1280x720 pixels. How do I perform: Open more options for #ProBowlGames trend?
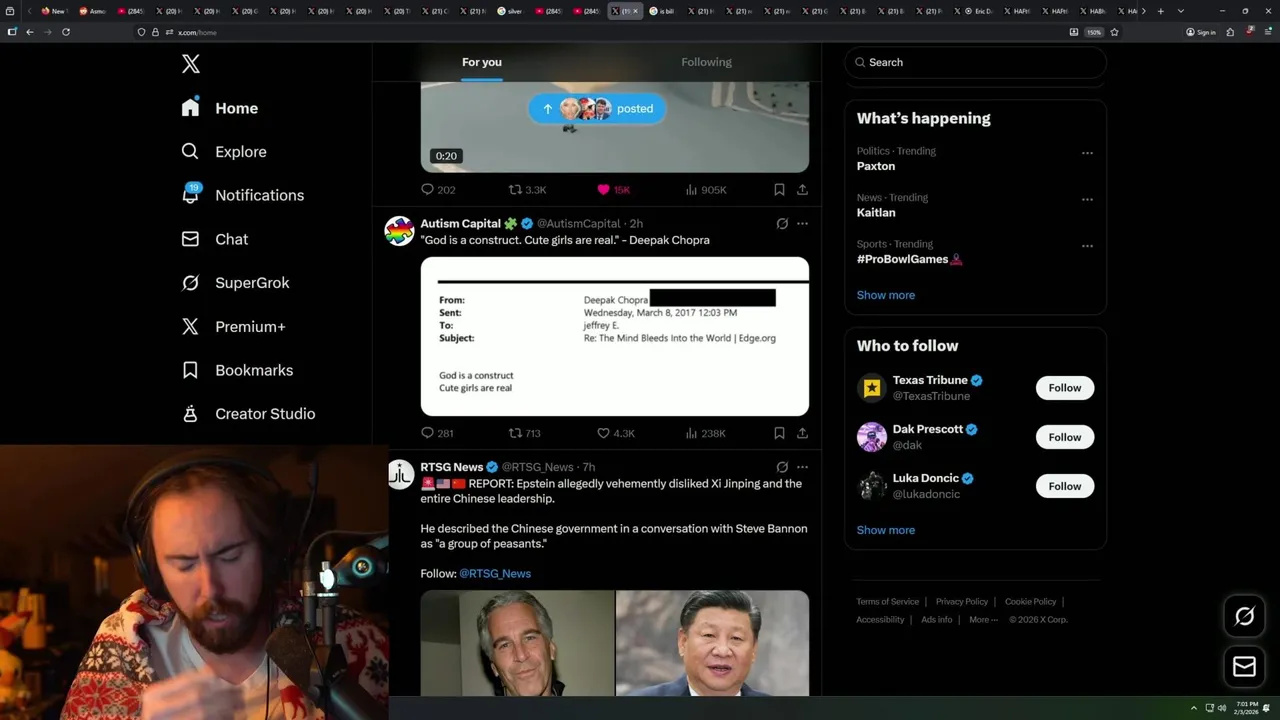coord(1087,246)
